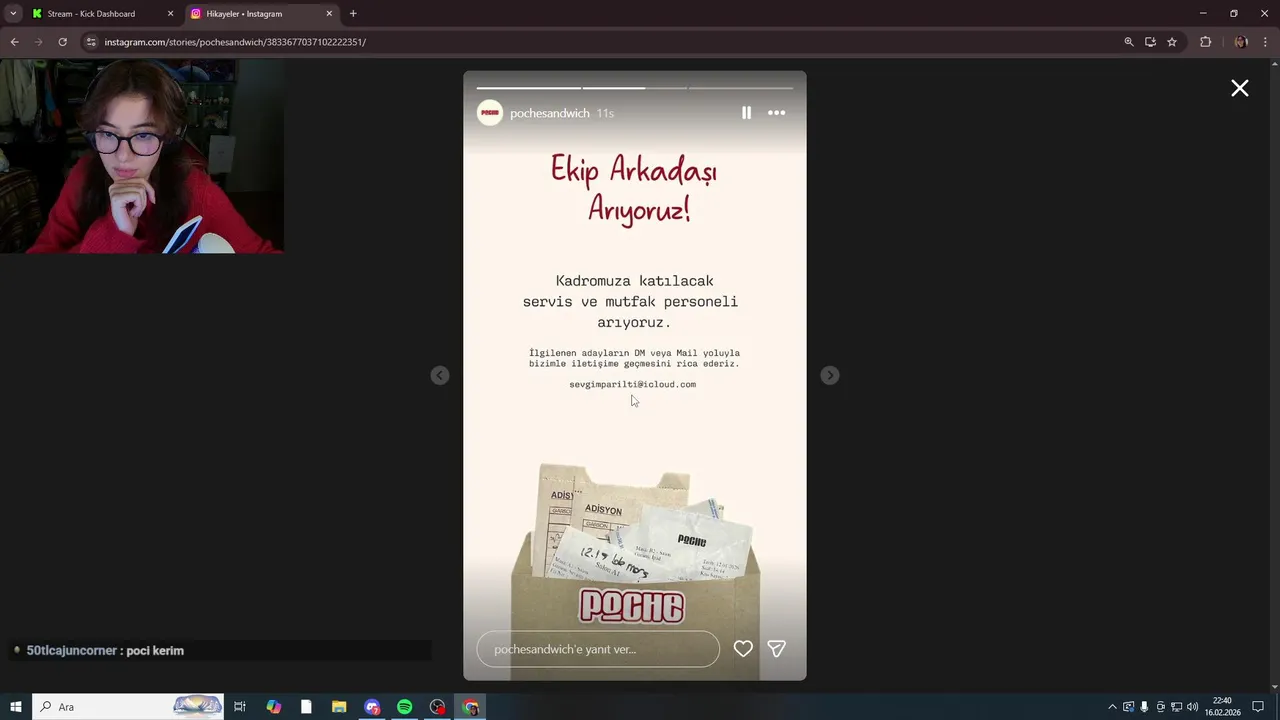Click the "Ekip Arkadaşı Arıyoruz!" heading
1280x720 pixels.
[x=635, y=189]
